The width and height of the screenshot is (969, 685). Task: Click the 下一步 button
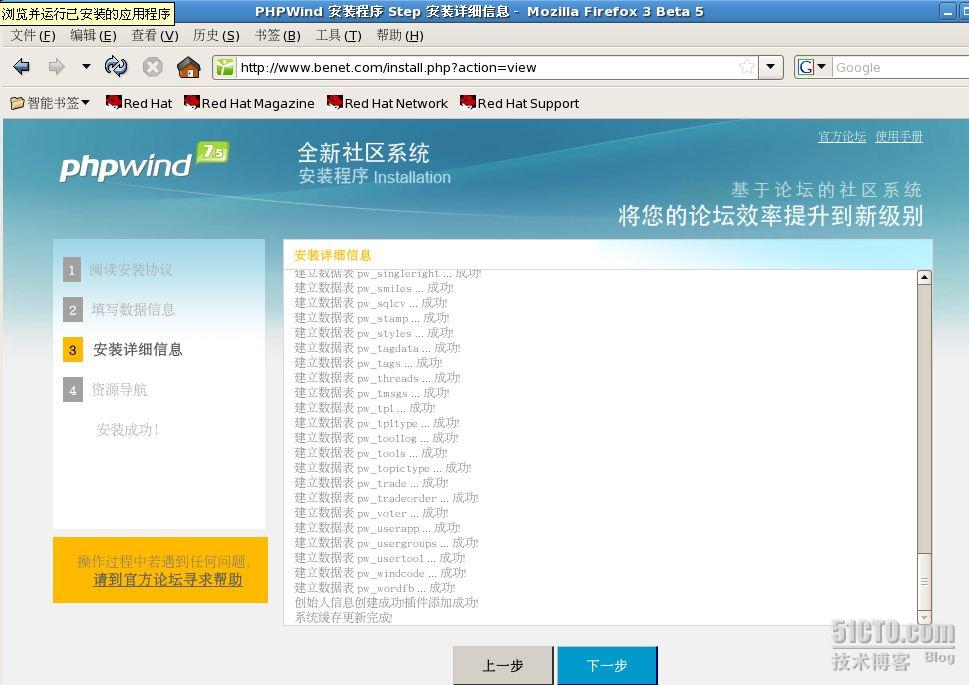(607, 665)
